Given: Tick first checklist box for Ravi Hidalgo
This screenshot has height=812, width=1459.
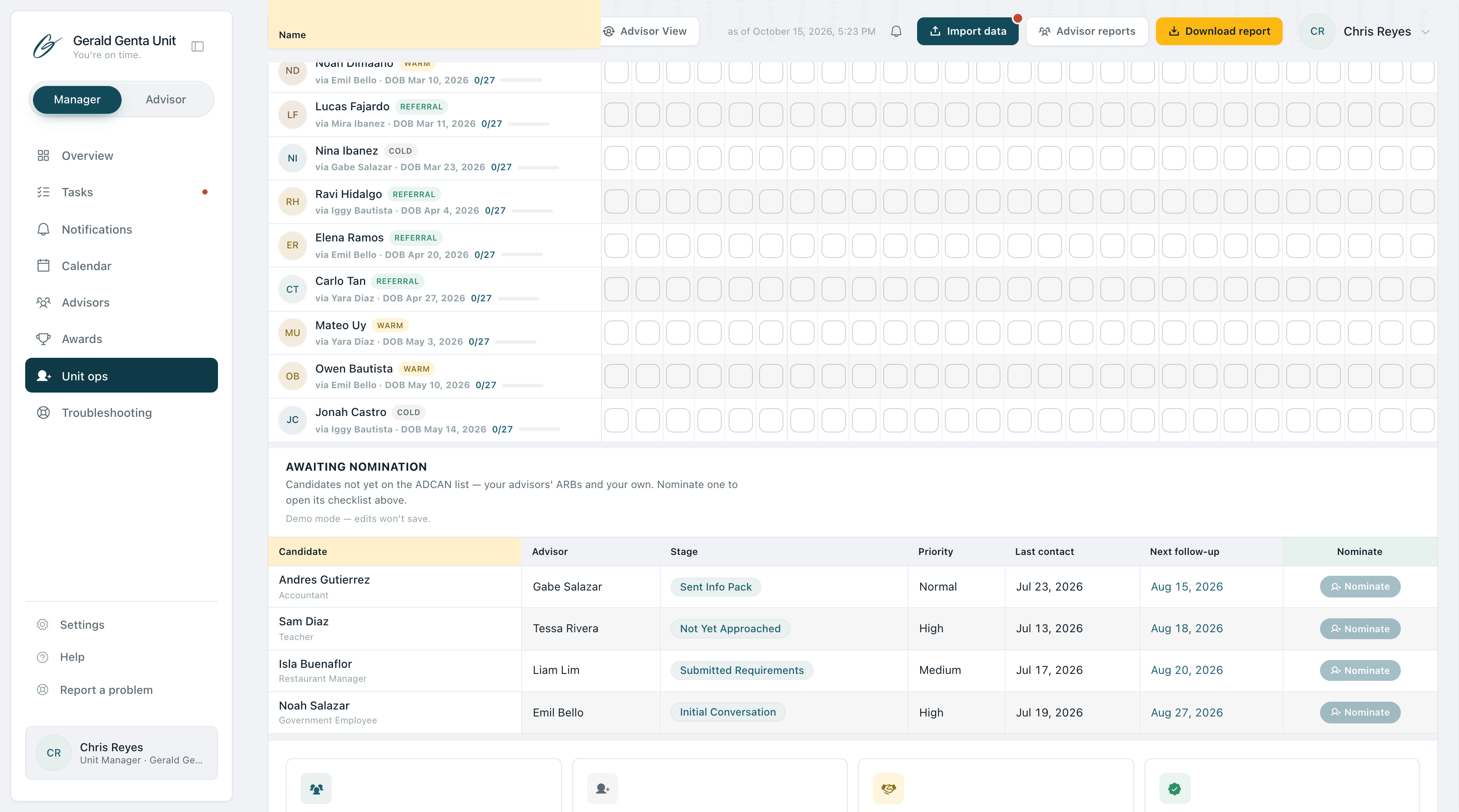Looking at the screenshot, I should [x=616, y=201].
